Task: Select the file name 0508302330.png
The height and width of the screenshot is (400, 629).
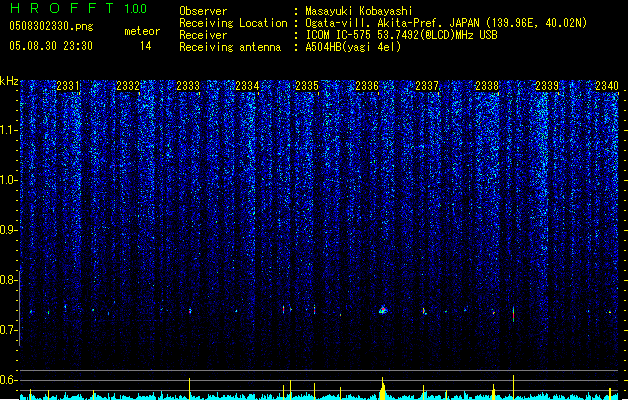Action: [51, 26]
